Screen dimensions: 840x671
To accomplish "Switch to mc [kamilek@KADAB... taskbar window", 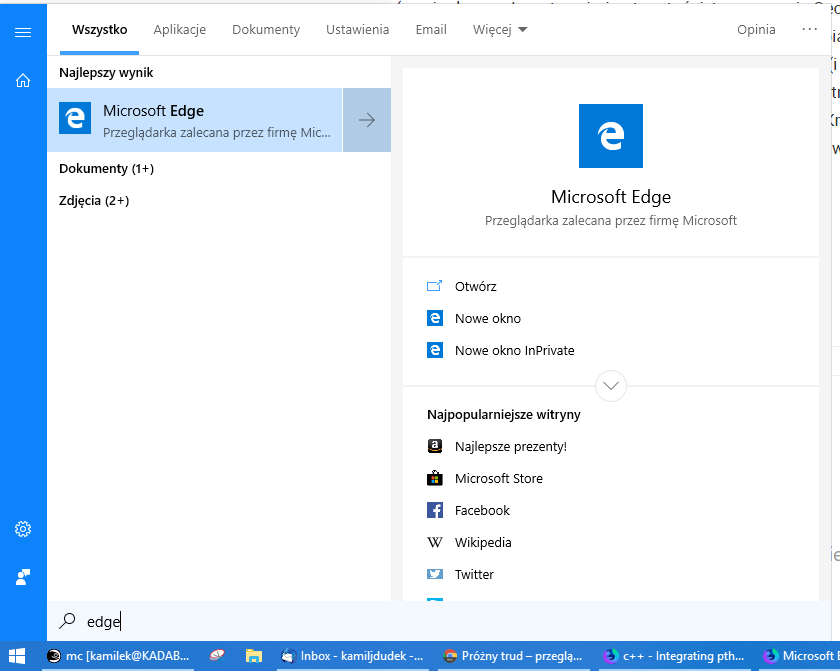I will click(118, 656).
